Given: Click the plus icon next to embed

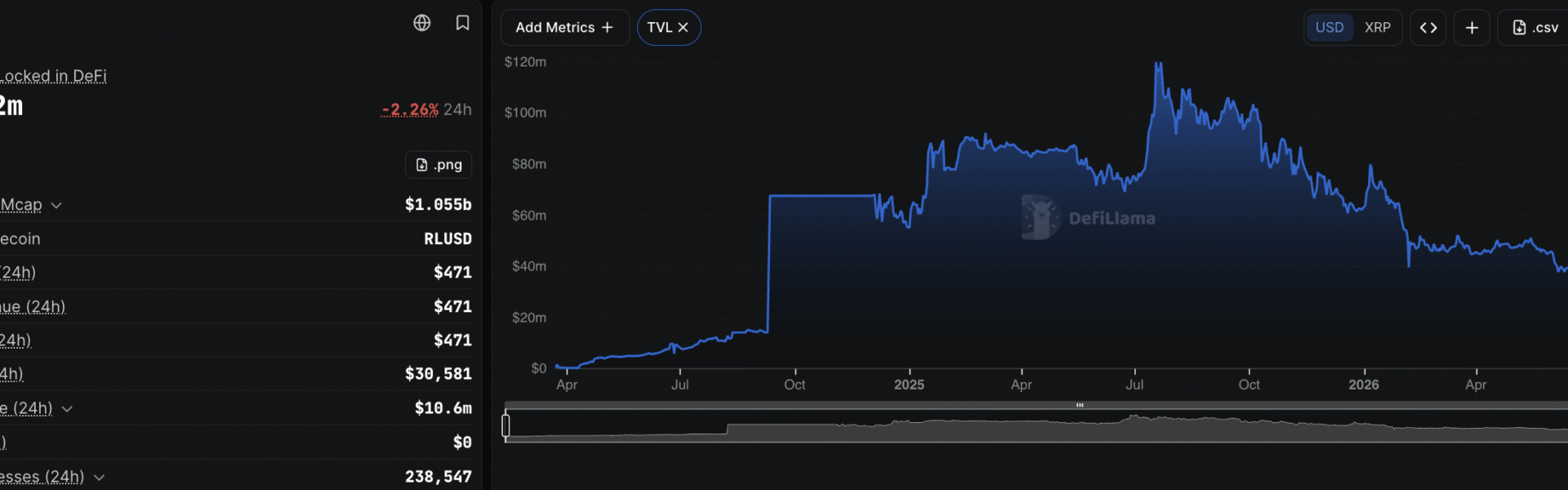Looking at the screenshot, I should coord(1472,28).
